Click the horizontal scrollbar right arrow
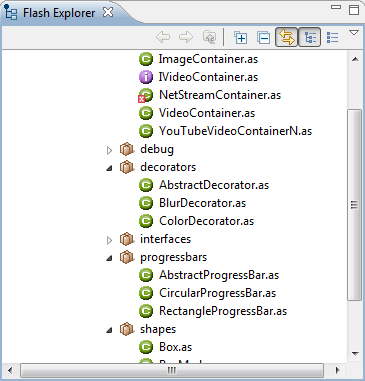This screenshot has height=381, width=365. coord(338,370)
